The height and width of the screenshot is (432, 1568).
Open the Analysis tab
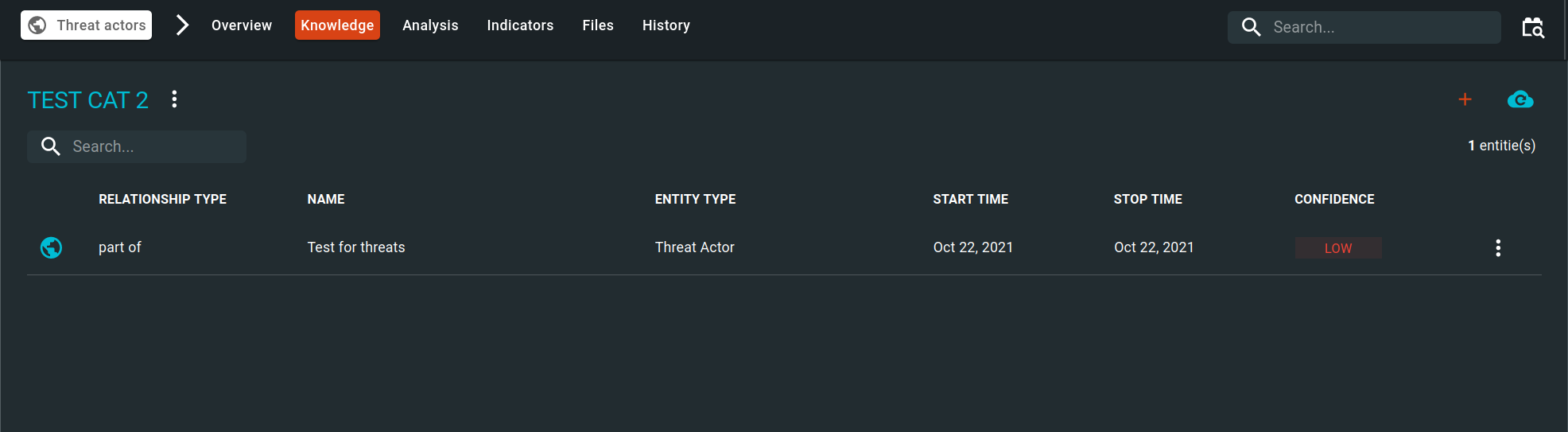[x=430, y=25]
